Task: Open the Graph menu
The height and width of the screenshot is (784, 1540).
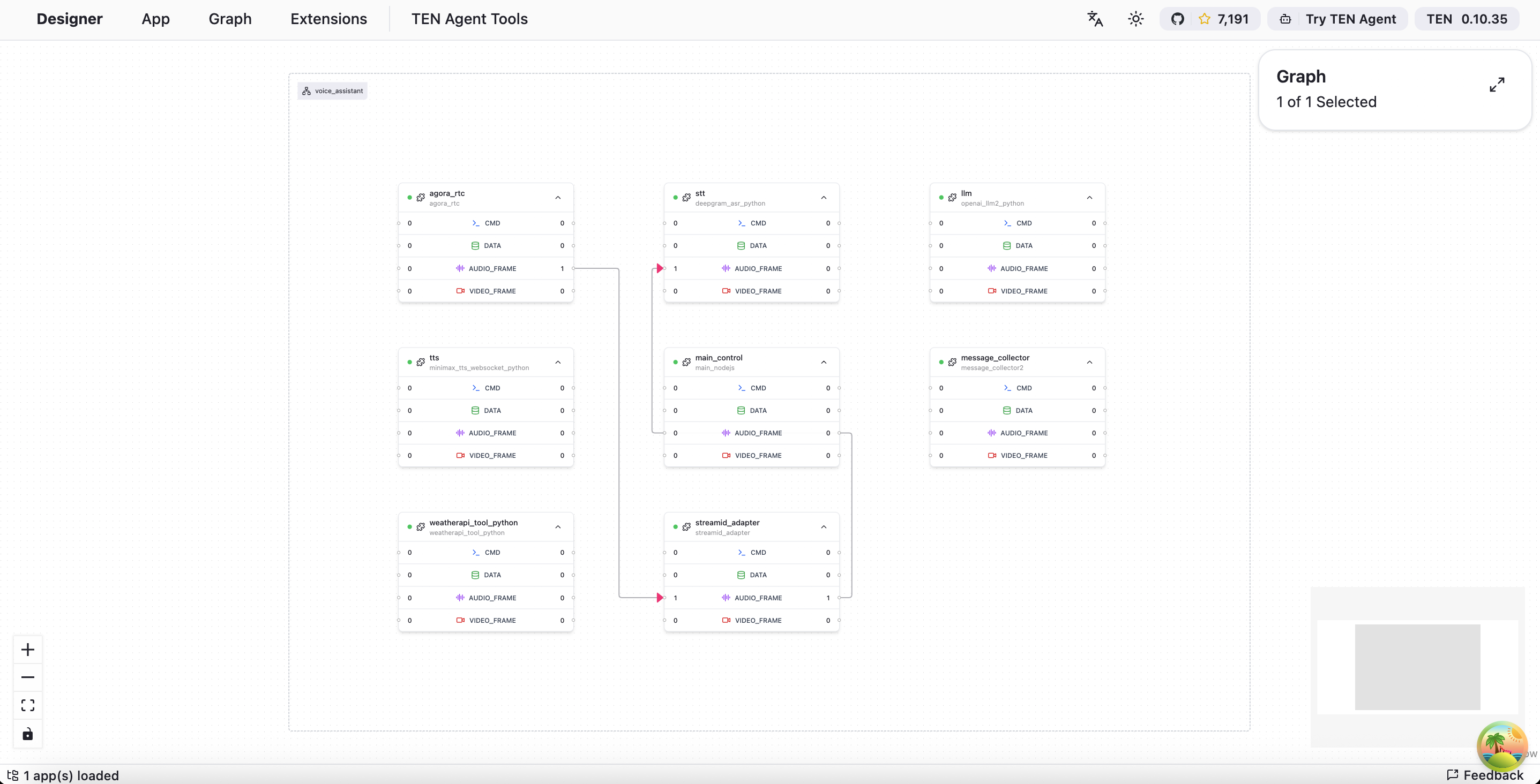Action: (x=229, y=19)
